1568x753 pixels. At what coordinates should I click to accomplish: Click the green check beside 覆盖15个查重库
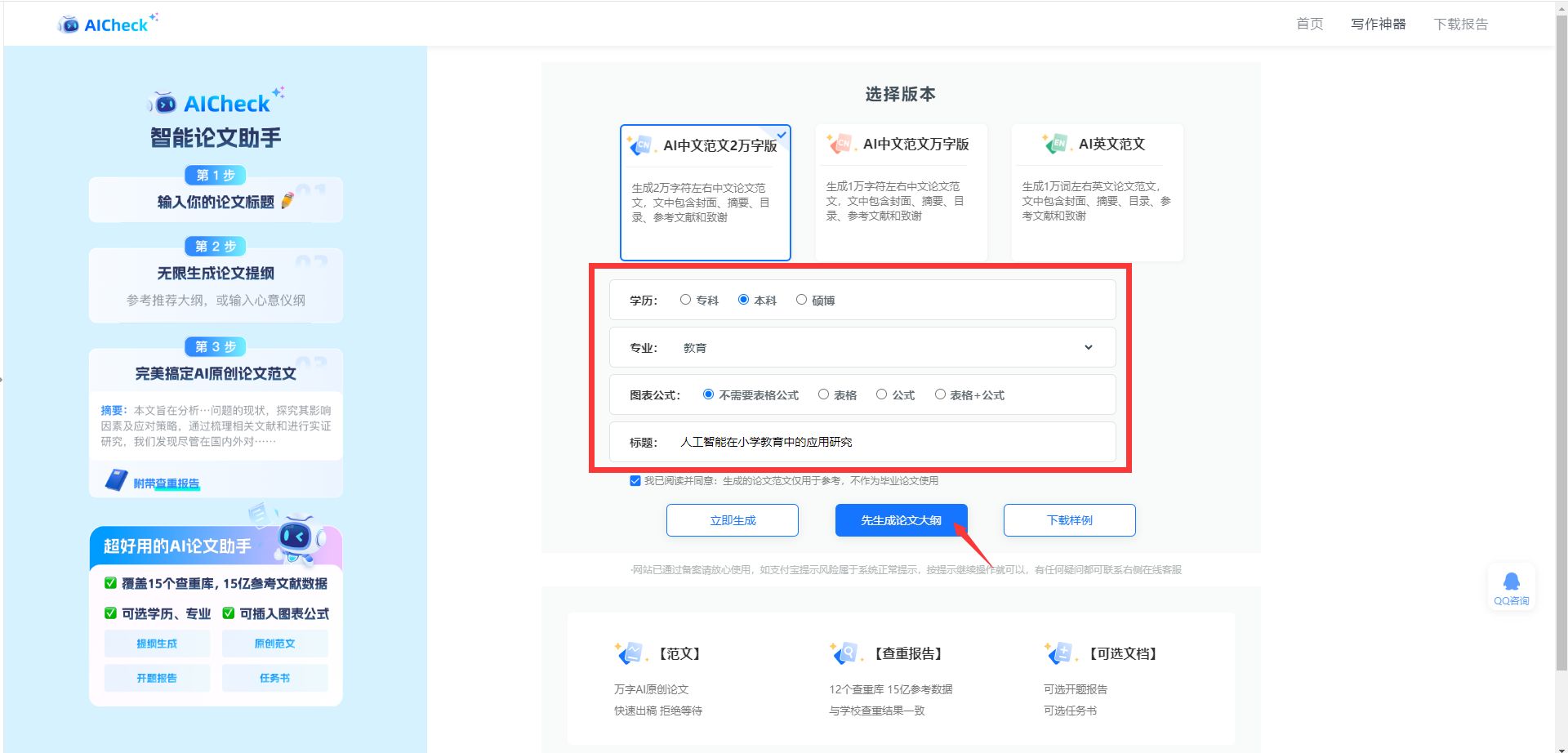point(110,583)
